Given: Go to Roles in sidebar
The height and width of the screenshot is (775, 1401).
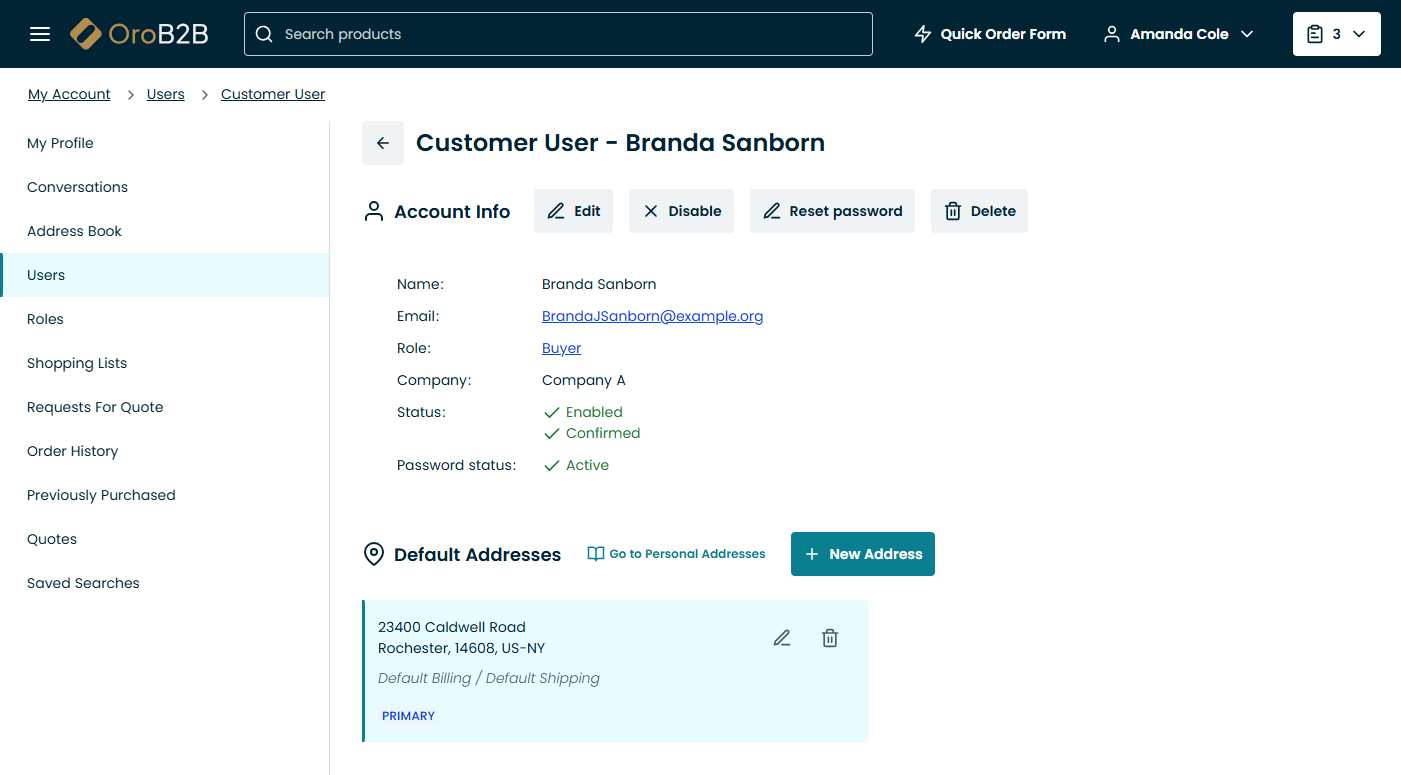Looking at the screenshot, I should [x=45, y=319].
